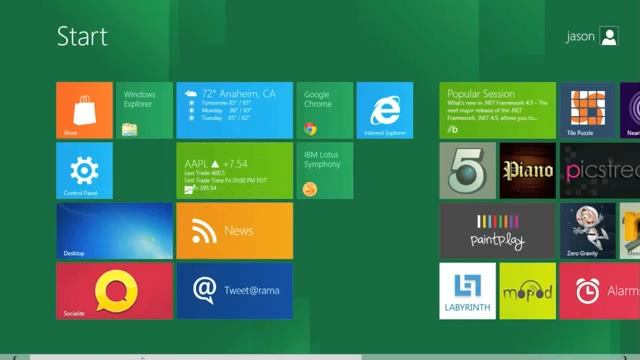Open the Store tile
640x360 pixels.
point(84,110)
